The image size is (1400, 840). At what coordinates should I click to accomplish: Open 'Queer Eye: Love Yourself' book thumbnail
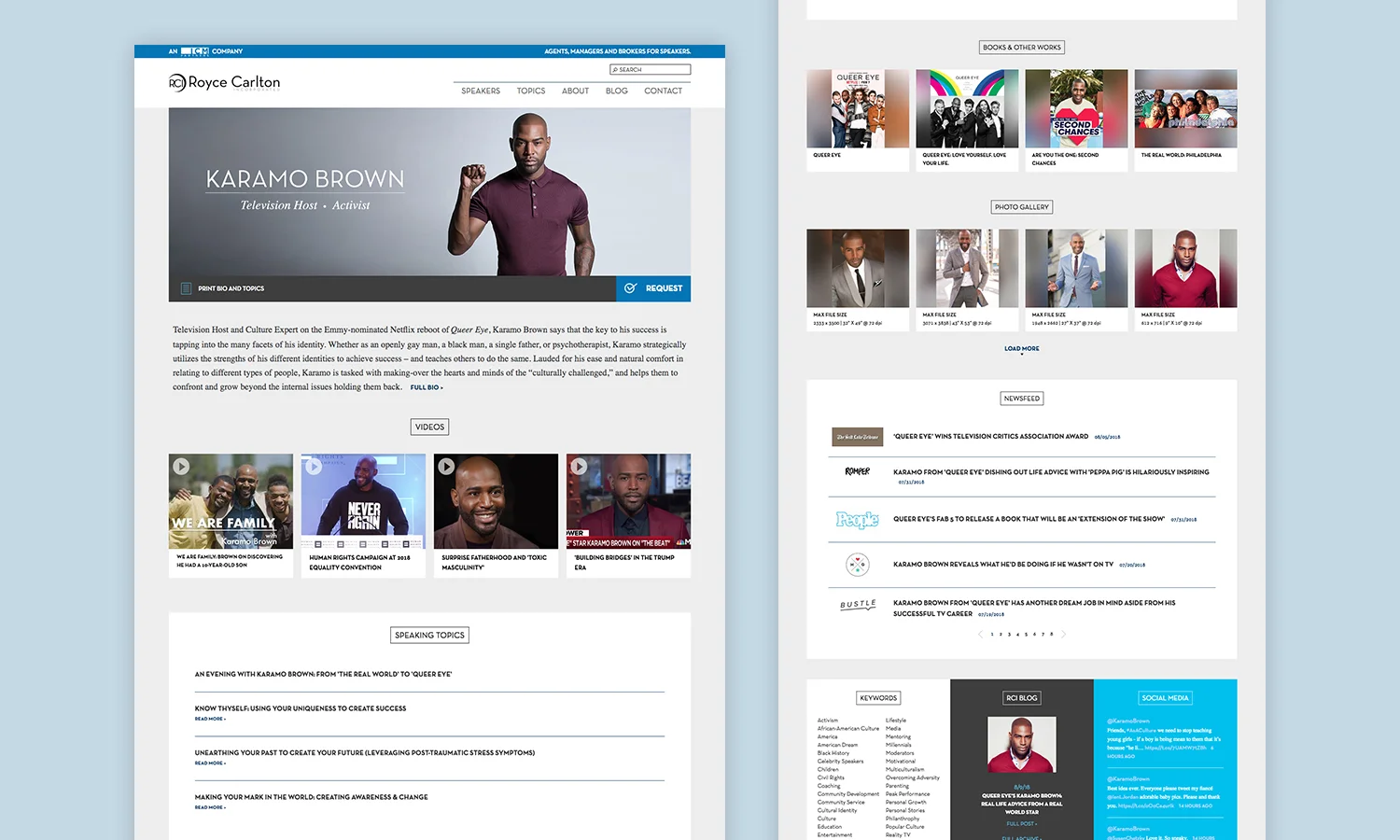point(967,109)
